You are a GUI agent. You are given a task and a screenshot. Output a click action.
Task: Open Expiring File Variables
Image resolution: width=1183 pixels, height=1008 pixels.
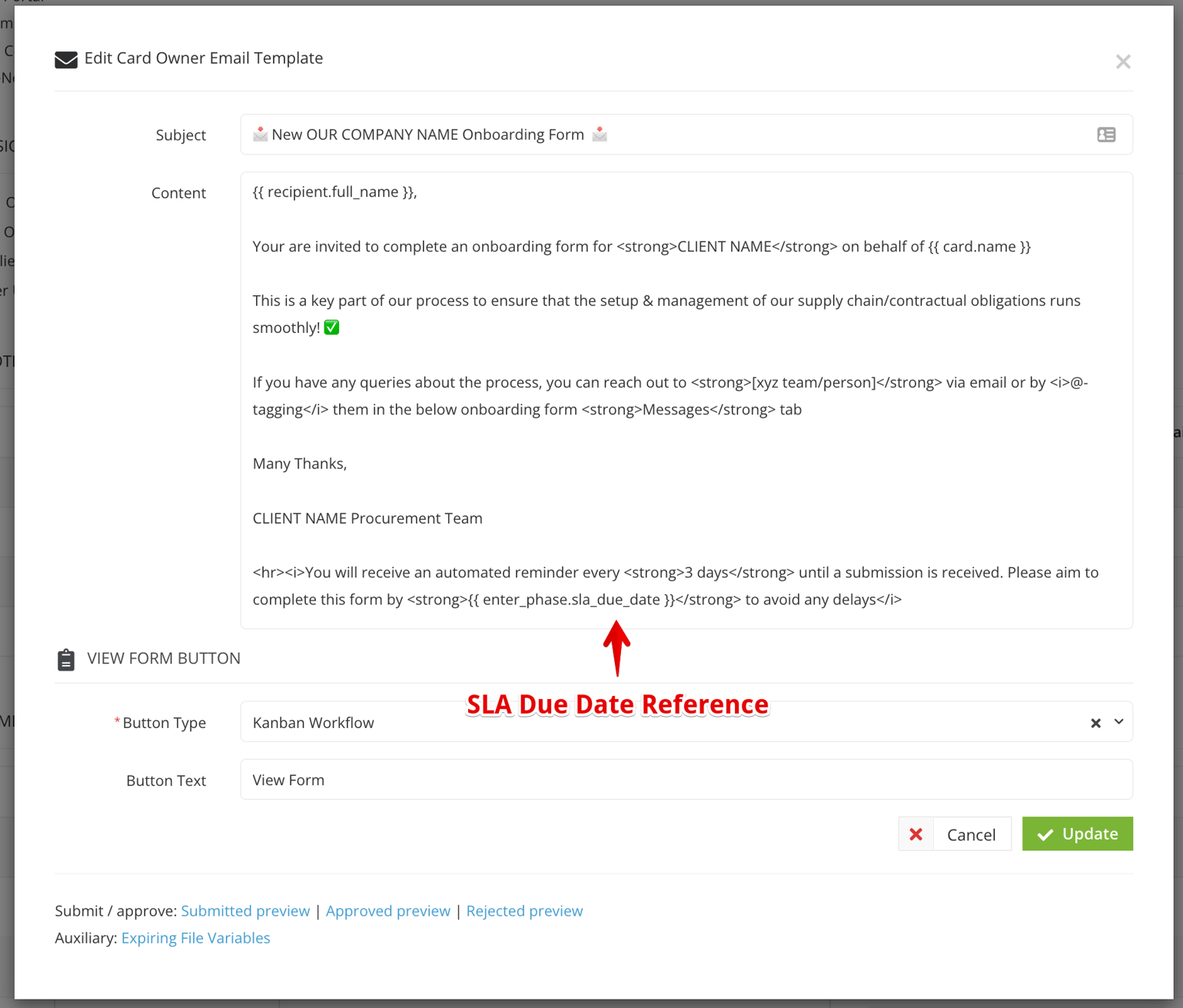pos(195,937)
